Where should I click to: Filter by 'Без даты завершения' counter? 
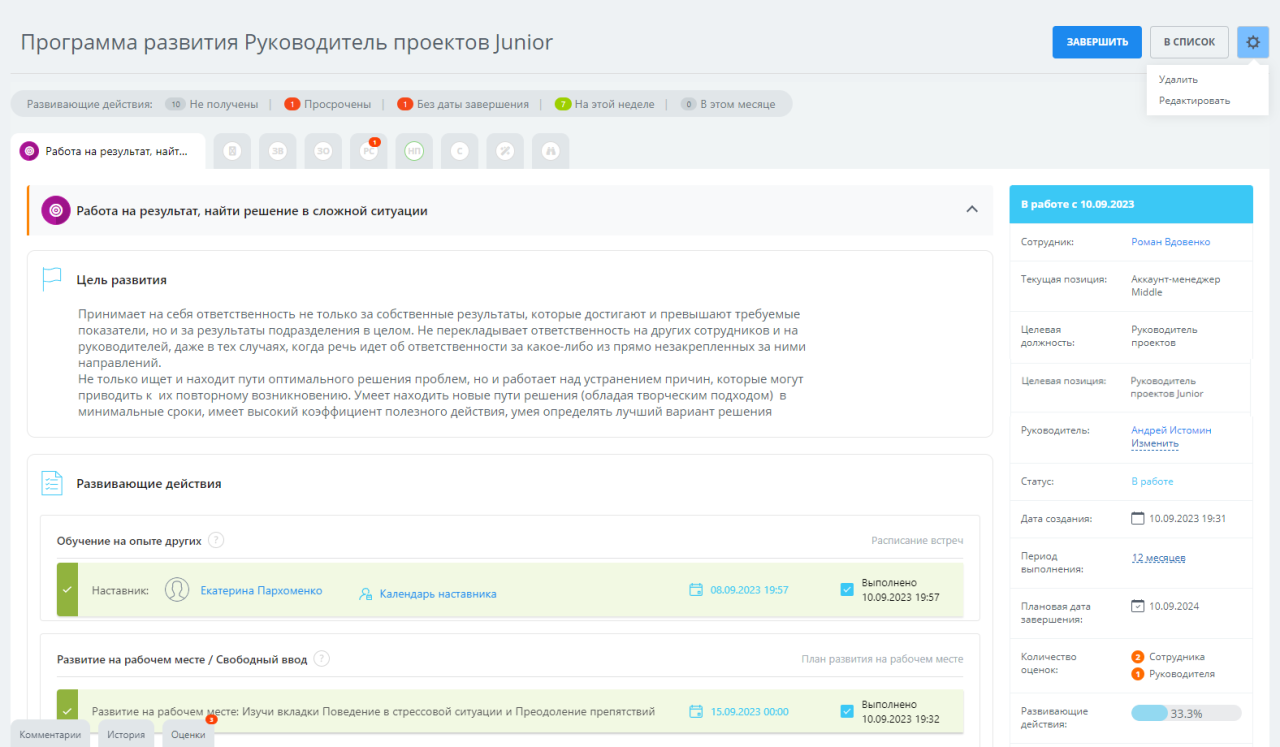[463, 103]
